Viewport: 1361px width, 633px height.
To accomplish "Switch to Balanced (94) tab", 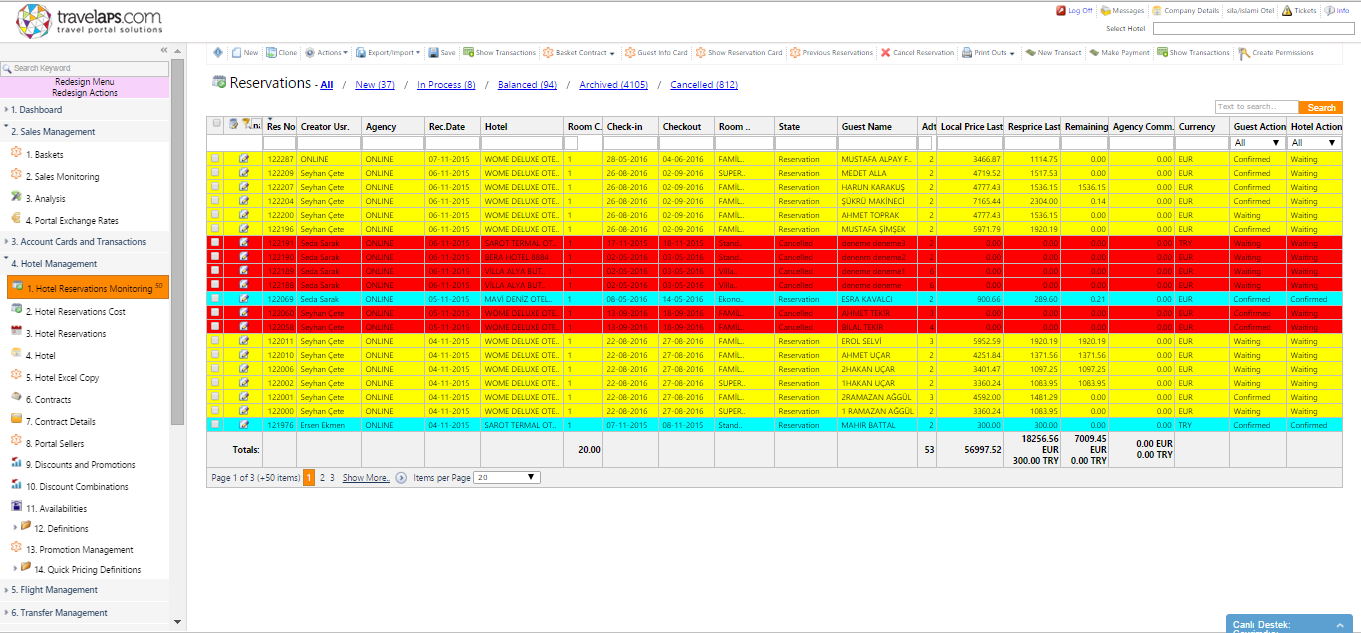I will [x=527, y=85].
